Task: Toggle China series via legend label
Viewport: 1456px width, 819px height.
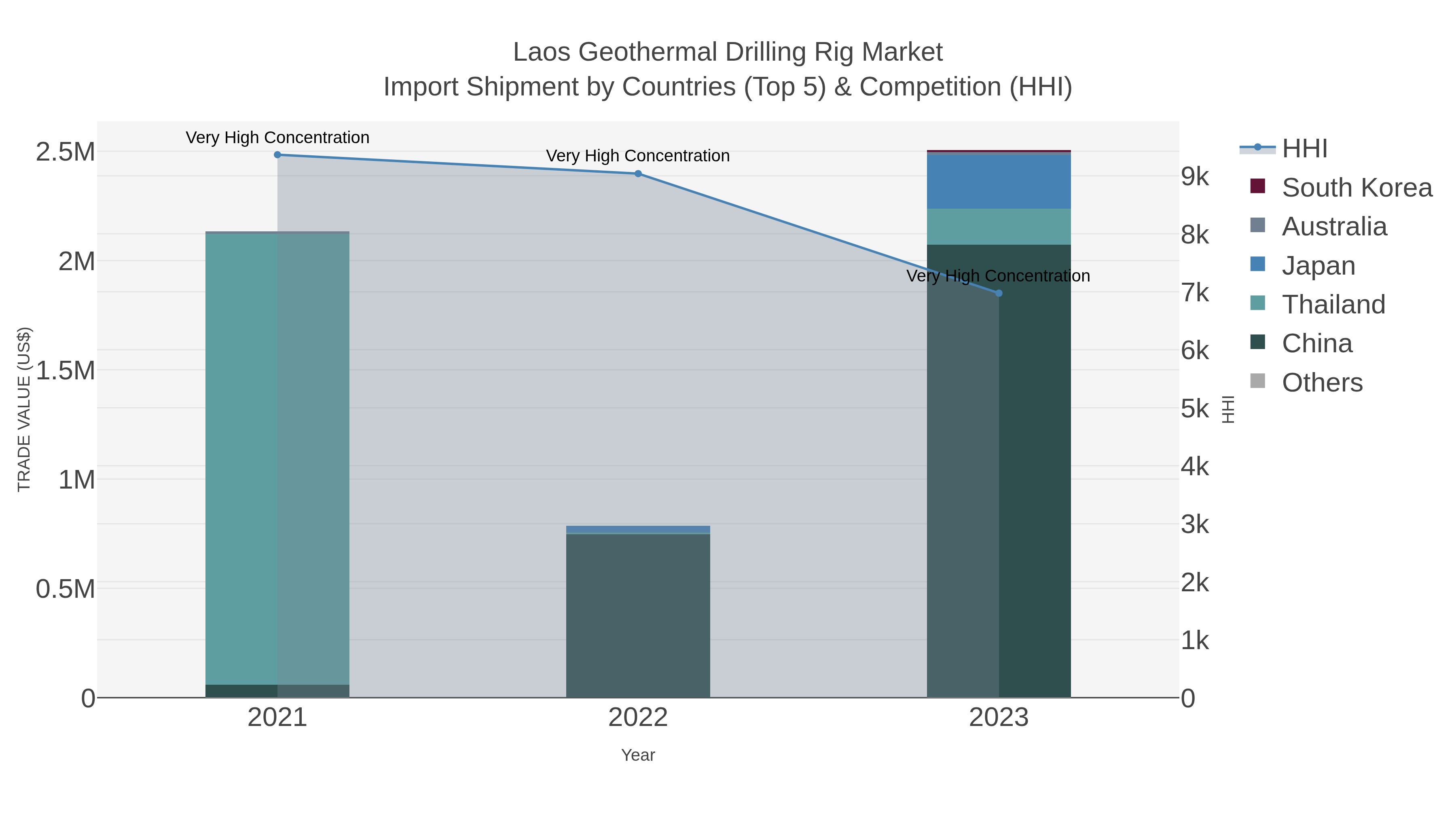Action: pos(1317,344)
